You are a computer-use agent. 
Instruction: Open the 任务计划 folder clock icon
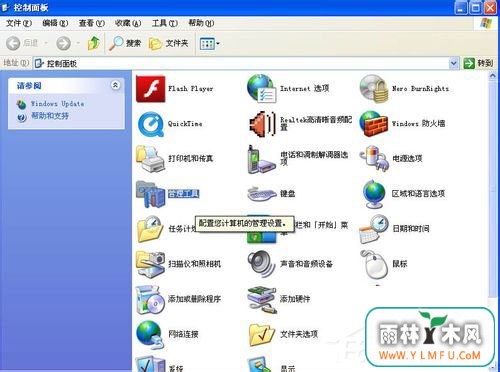click(151, 229)
